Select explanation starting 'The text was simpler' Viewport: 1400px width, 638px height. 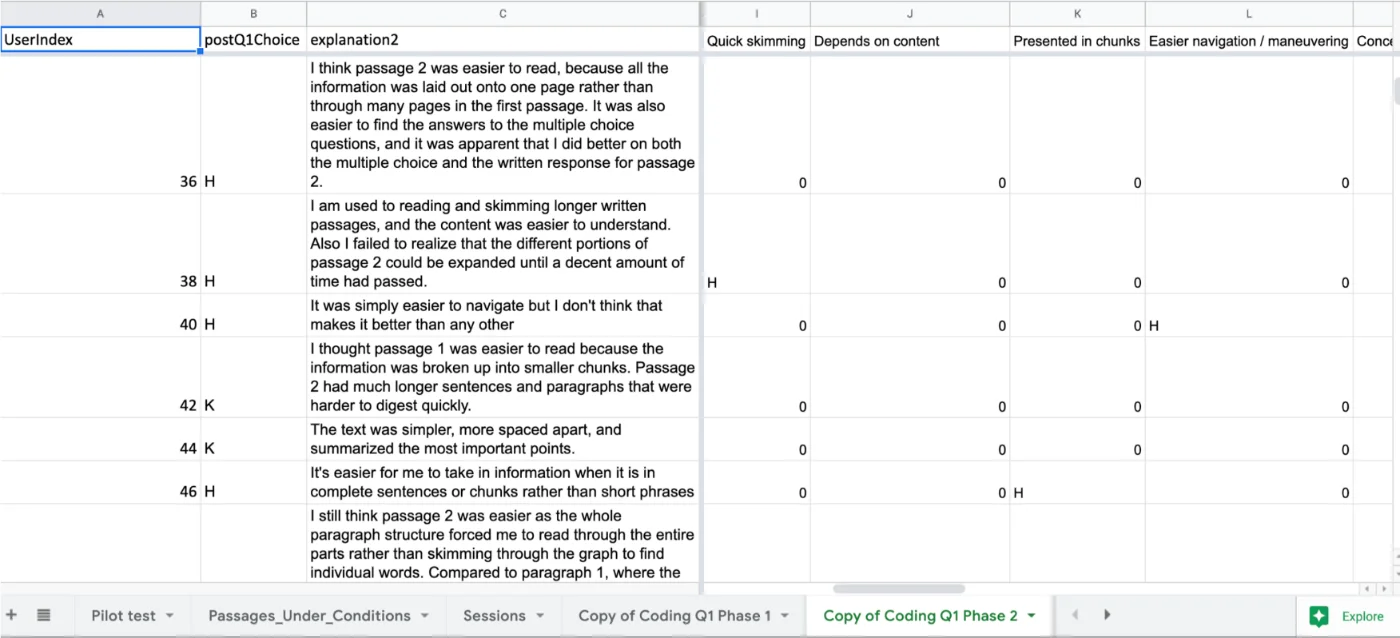pos(503,439)
